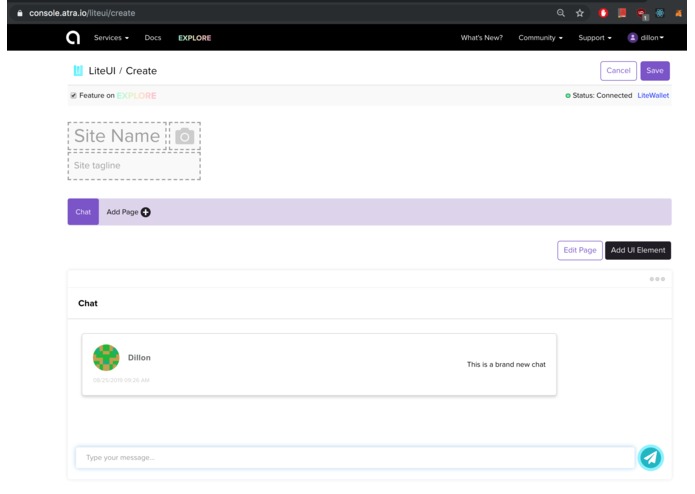Screen dimensions: 695x494
Task: Click the browser zoom magnifier icon
Action: click(561, 13)
